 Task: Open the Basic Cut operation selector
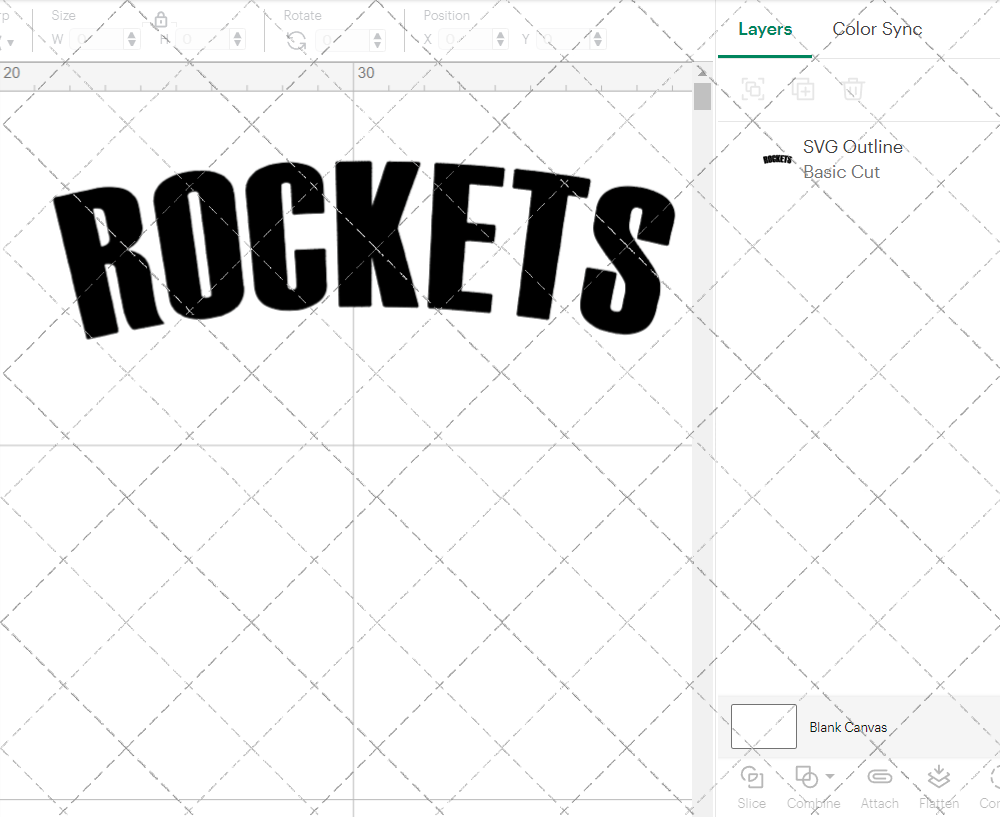[x=840, y=172]
